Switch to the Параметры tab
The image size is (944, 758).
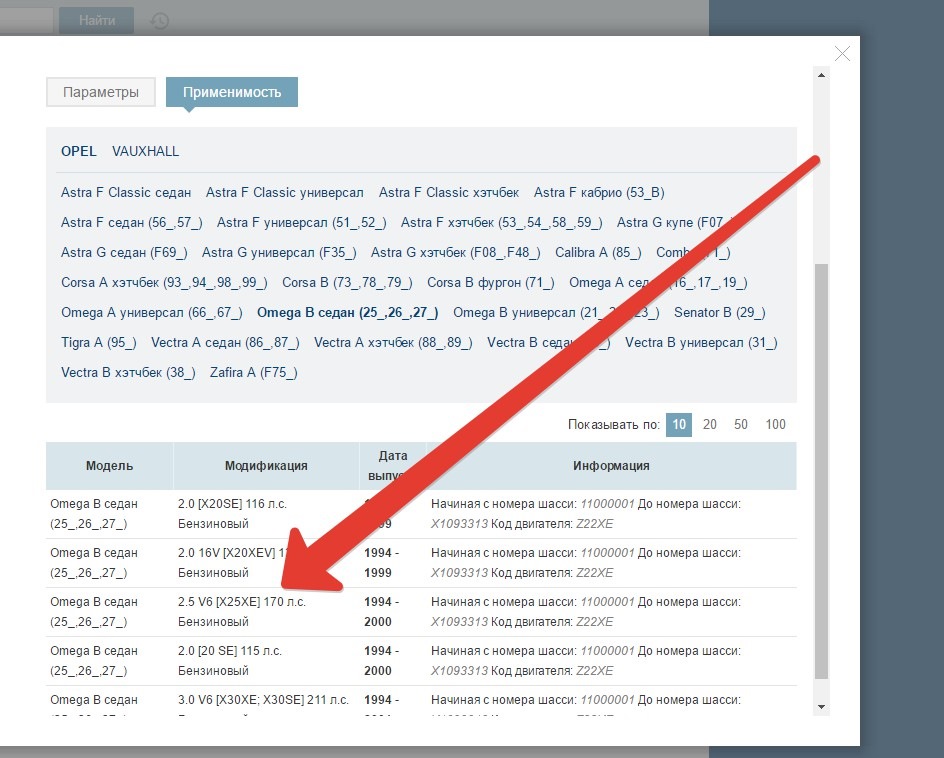pyautogui.click(x=101, y=92)
